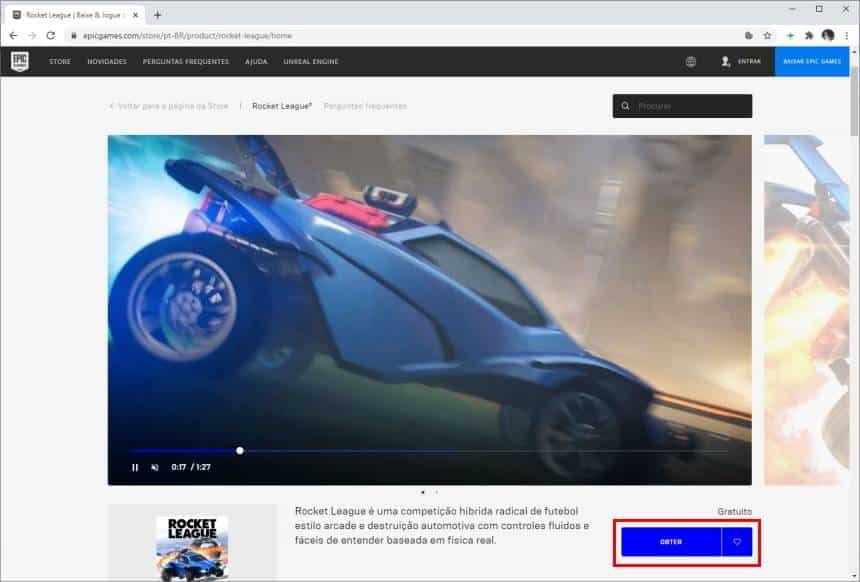Image resolution: width=860 pixels, height=582 pixels.
Task: Click the translate page icon in address bar
Action: tap(749, 36)
